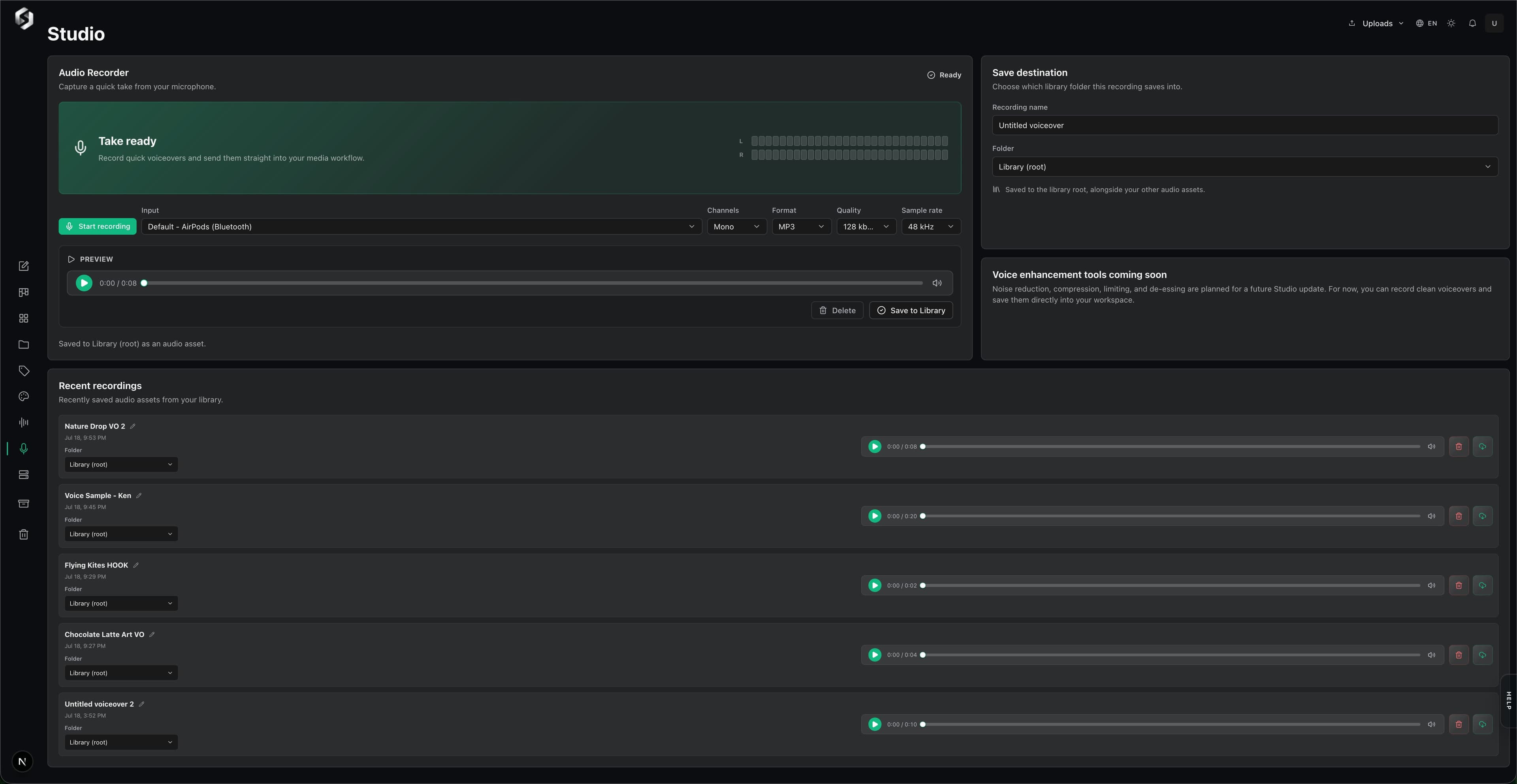This screenshot has width=1517, height=784.
Task: Click Save to Library button
Action: coord(911,310)
